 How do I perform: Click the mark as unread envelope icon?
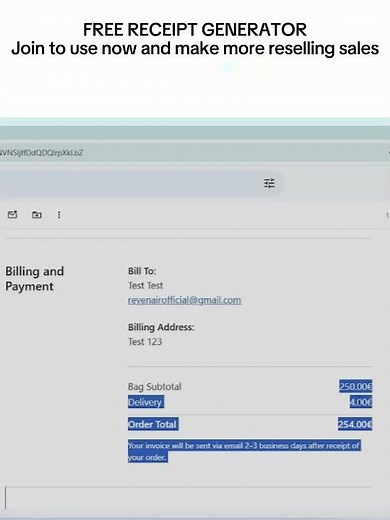[12, 214]
